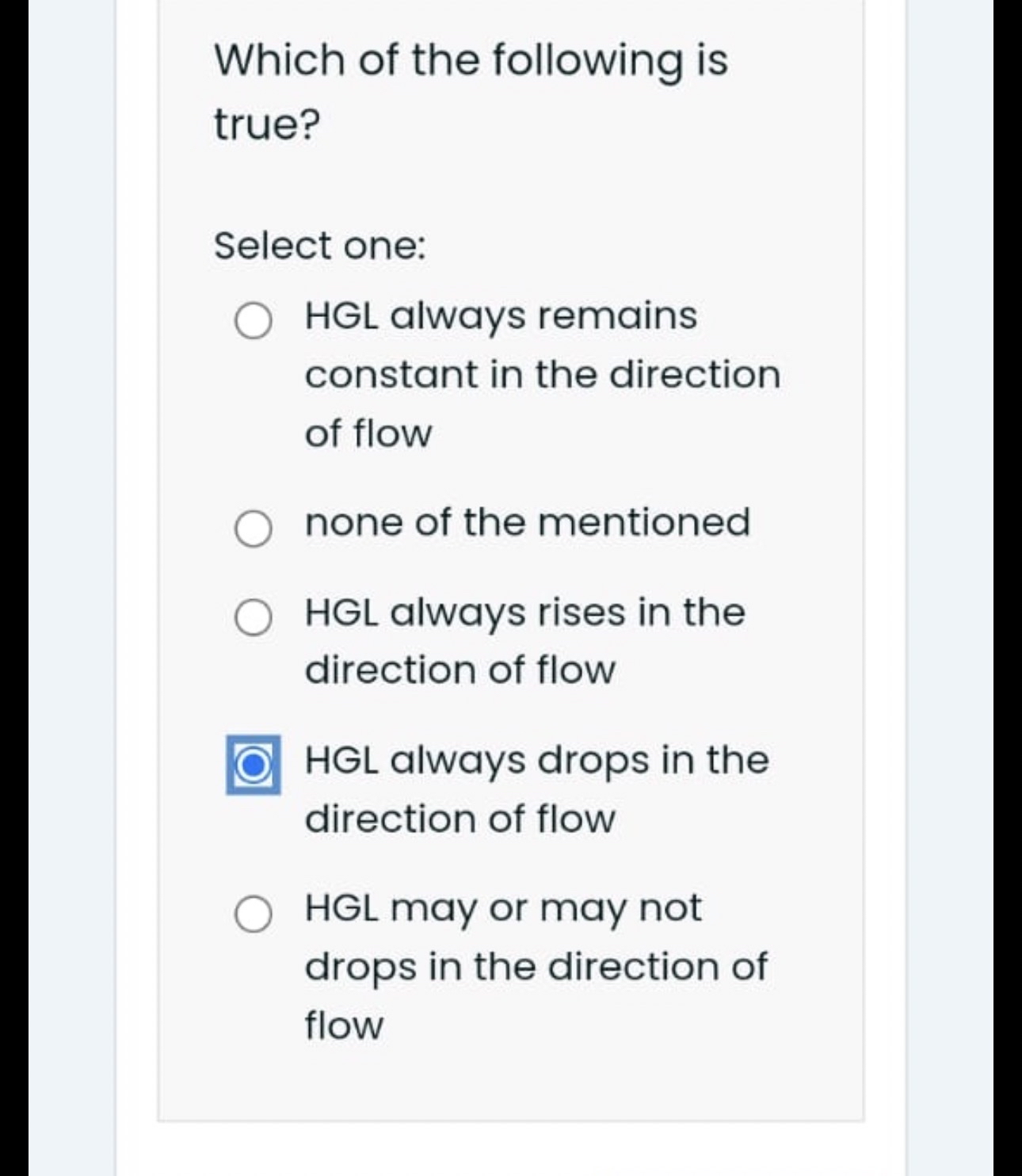Click the label 'HGL always drops in the direction of flow'

[x=535, y=788]
